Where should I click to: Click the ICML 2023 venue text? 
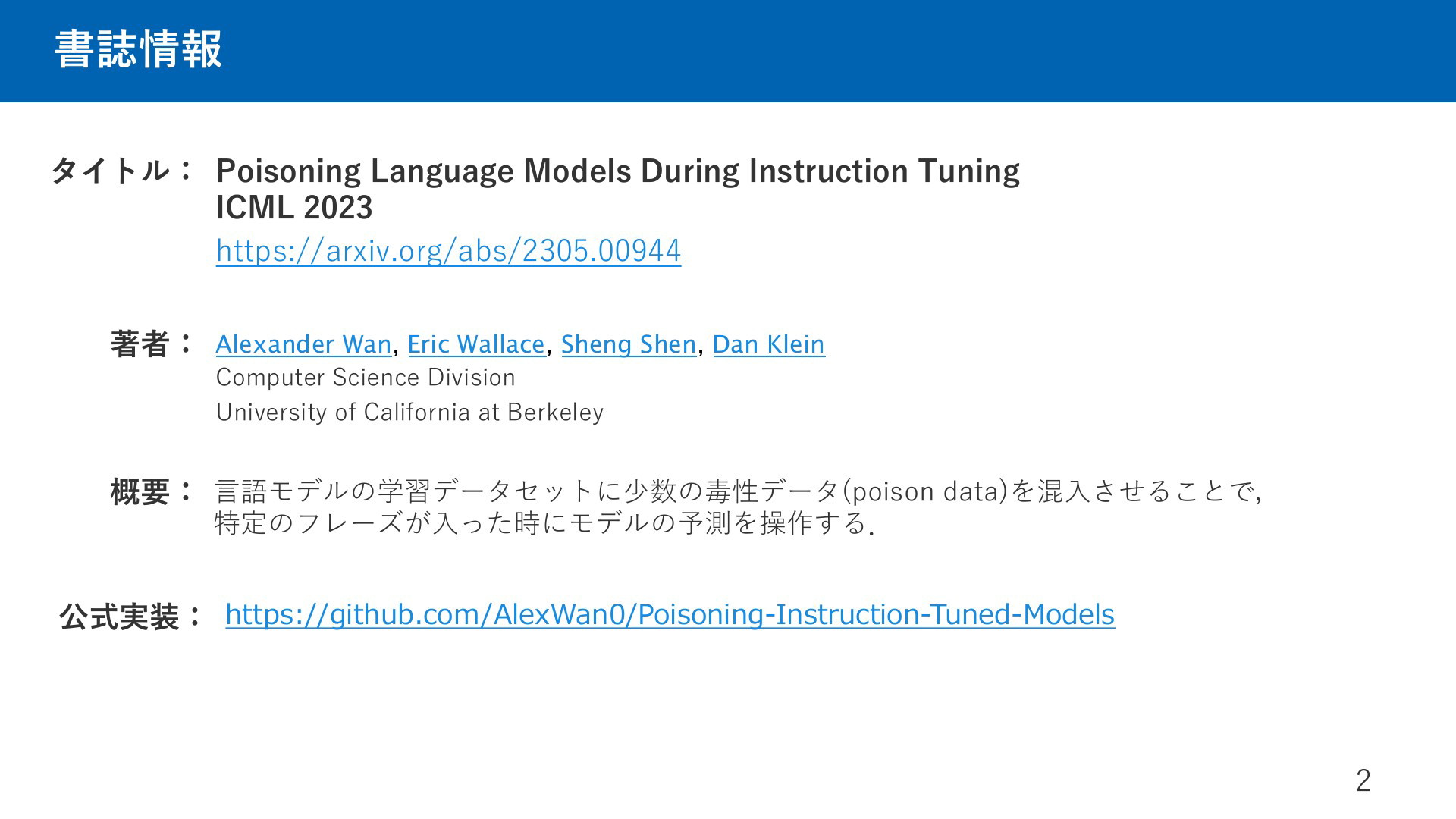(x=294, y=208)
